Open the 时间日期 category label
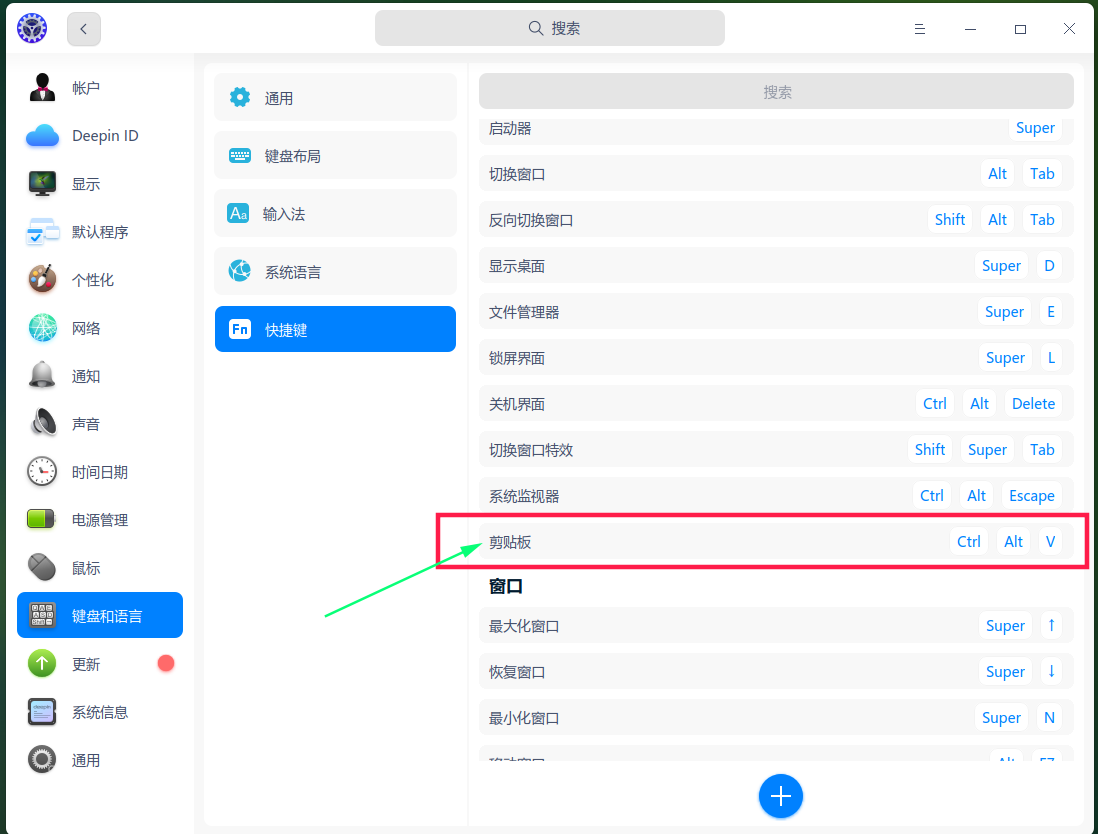The image size is (1098, 834). coord(100,473)
